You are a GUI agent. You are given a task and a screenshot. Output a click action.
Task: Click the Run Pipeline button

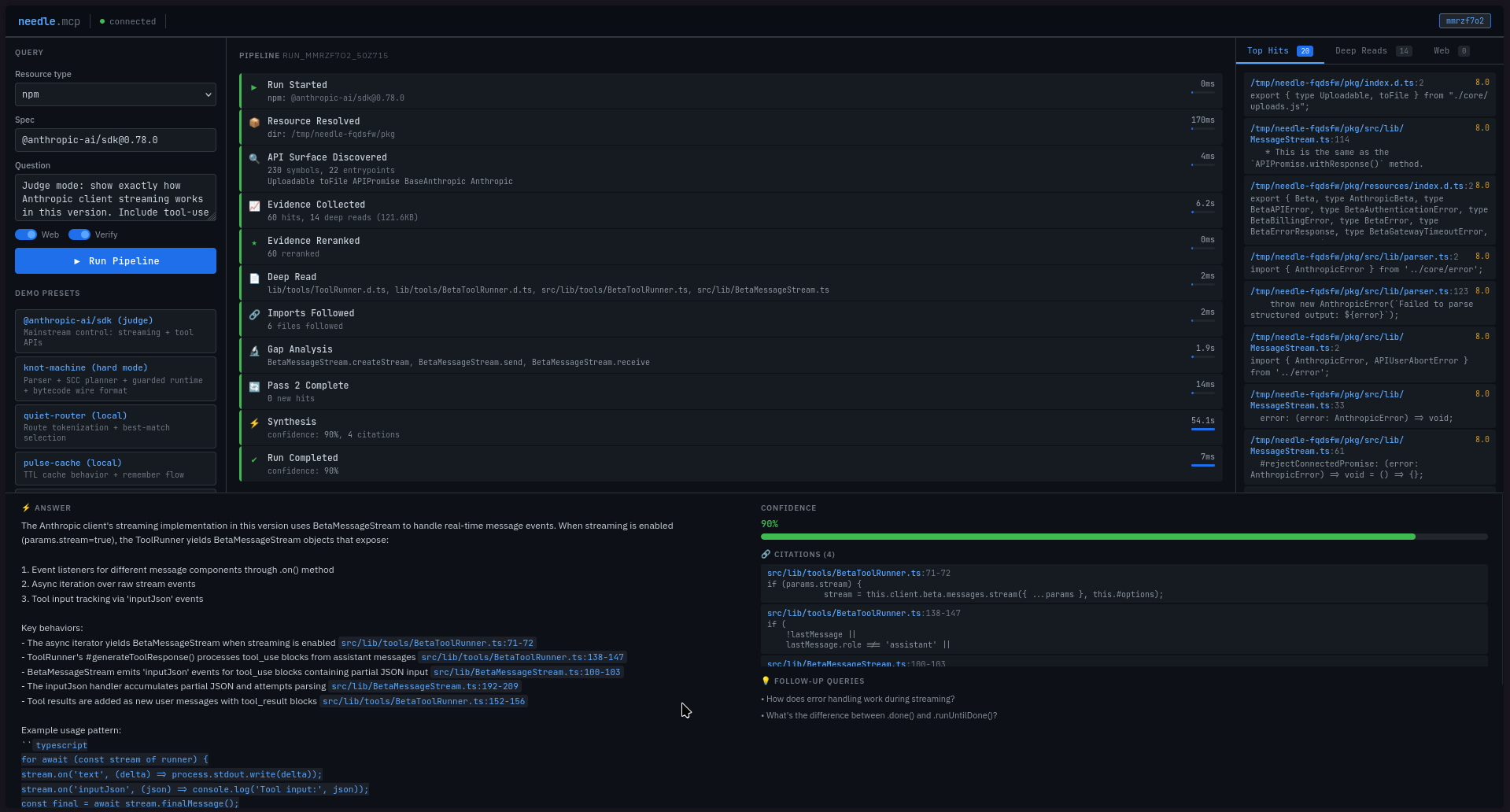116,261
